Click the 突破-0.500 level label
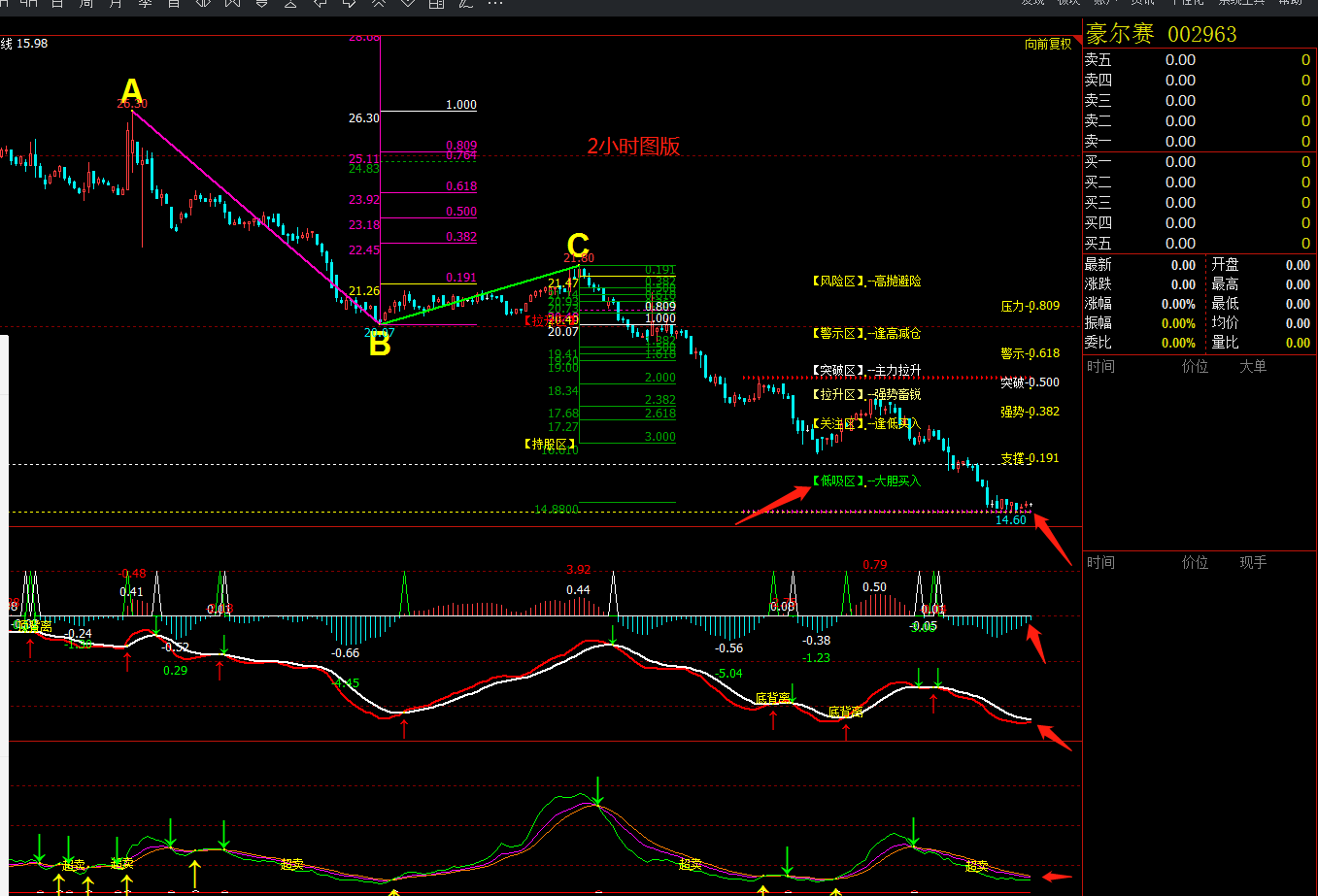 tap(1031, 382)
